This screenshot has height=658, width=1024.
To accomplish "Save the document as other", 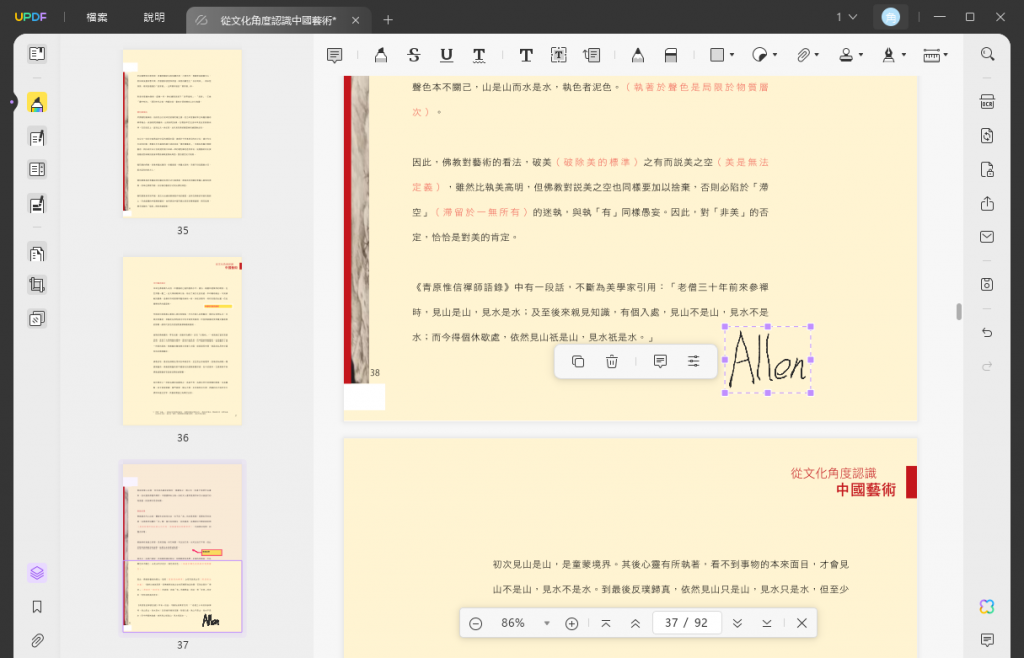I will click(987, 285).
